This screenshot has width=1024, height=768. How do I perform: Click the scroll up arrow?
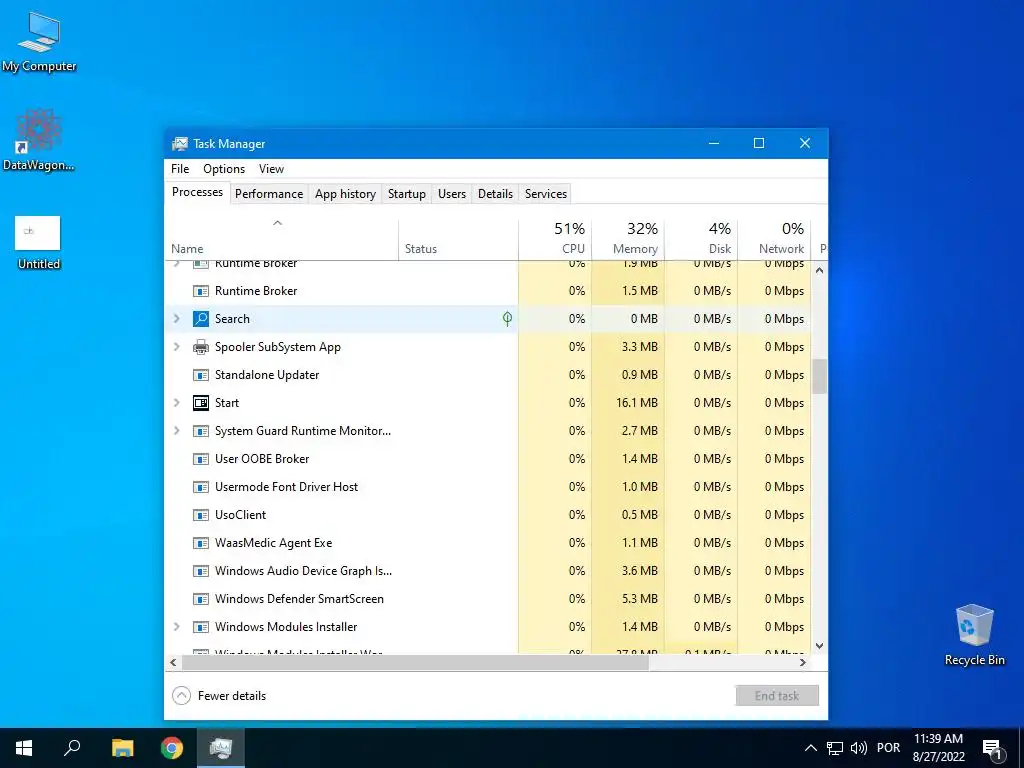pos(820,270)
